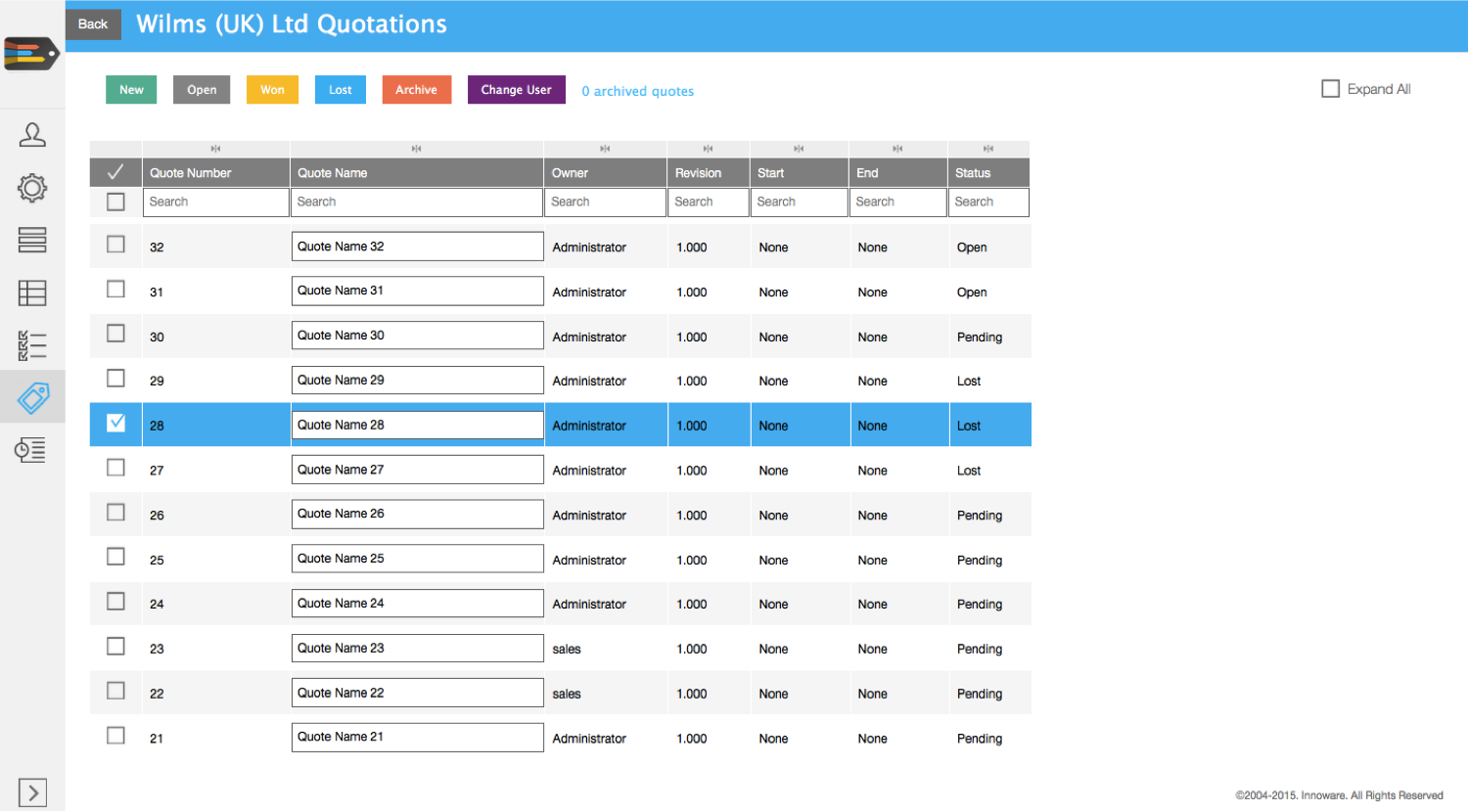This screenshot has height=812, width=1468.
Task: Open the table grid icon in sidebar
Action: pos(32,293)
